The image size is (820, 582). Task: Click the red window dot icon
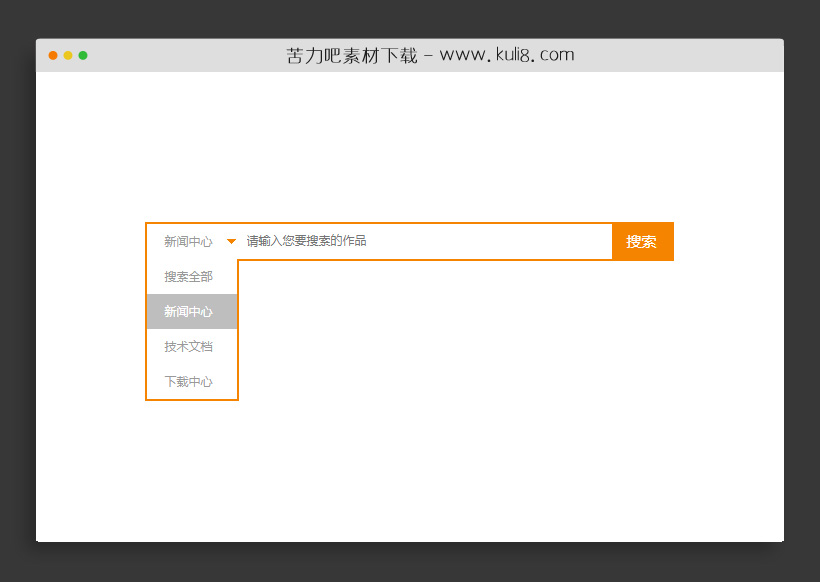click(52, 56)
